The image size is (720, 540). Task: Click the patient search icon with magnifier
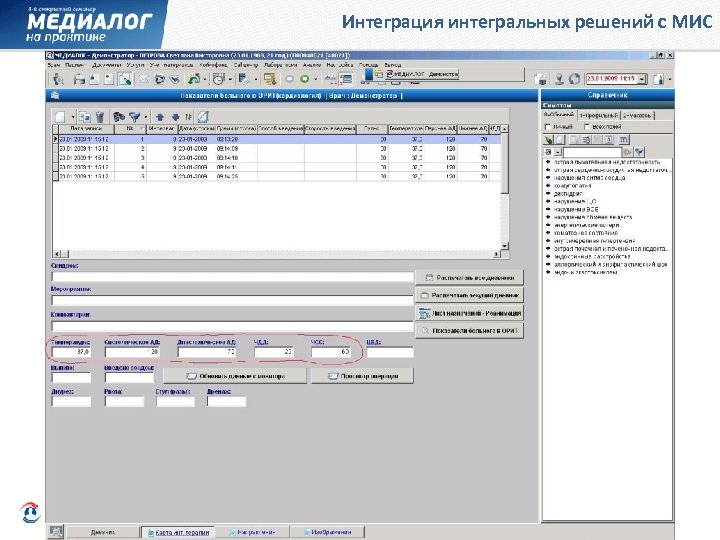point(59,79)
